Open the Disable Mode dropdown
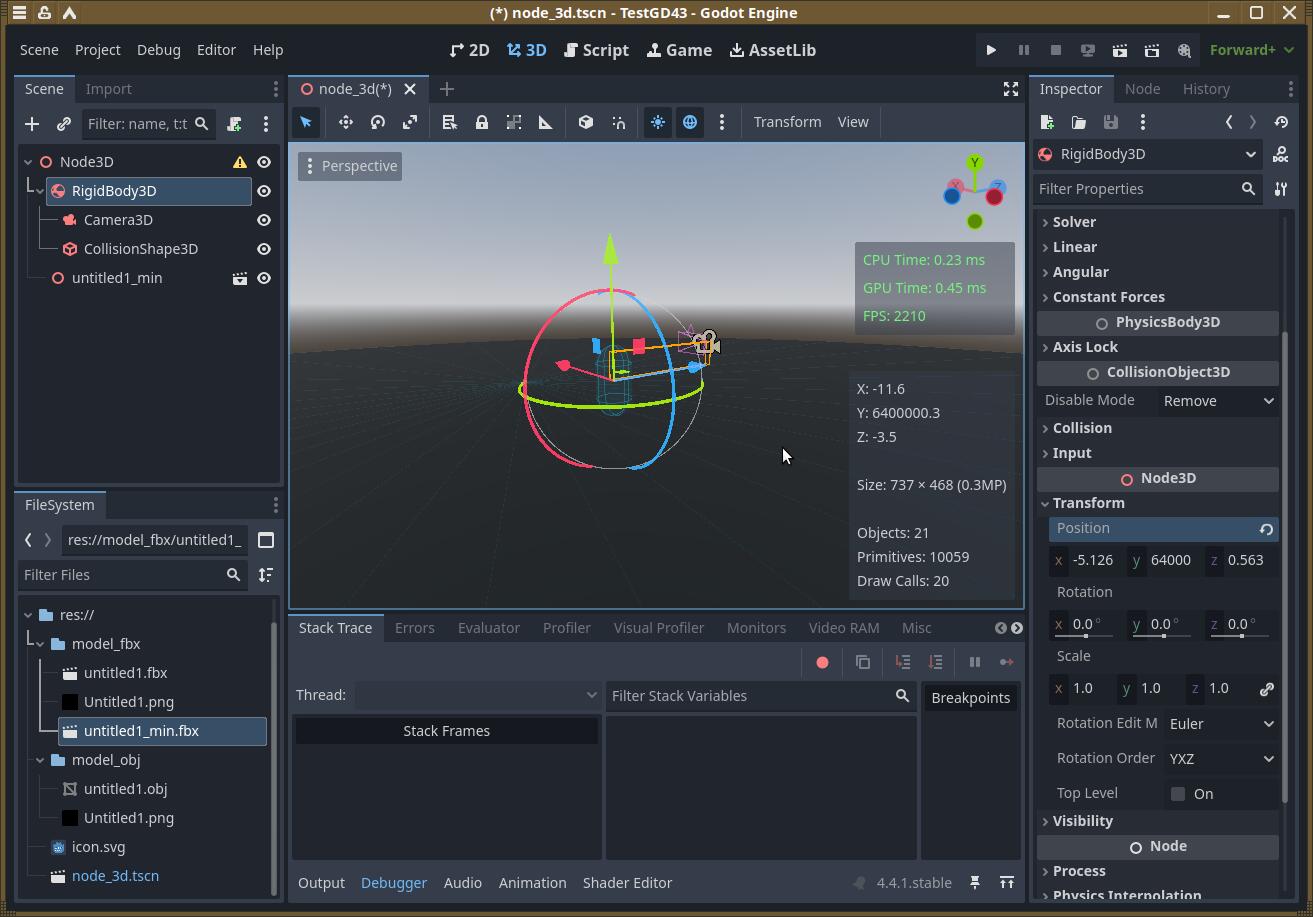 pos(1218,401)
